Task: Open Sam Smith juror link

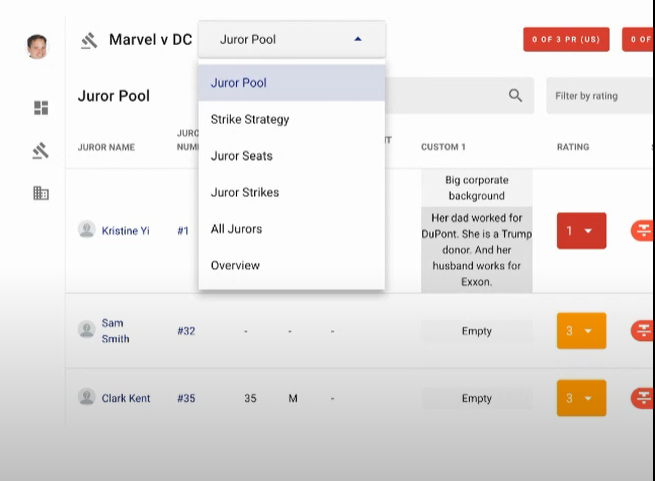Action: (x=115, y=331)
